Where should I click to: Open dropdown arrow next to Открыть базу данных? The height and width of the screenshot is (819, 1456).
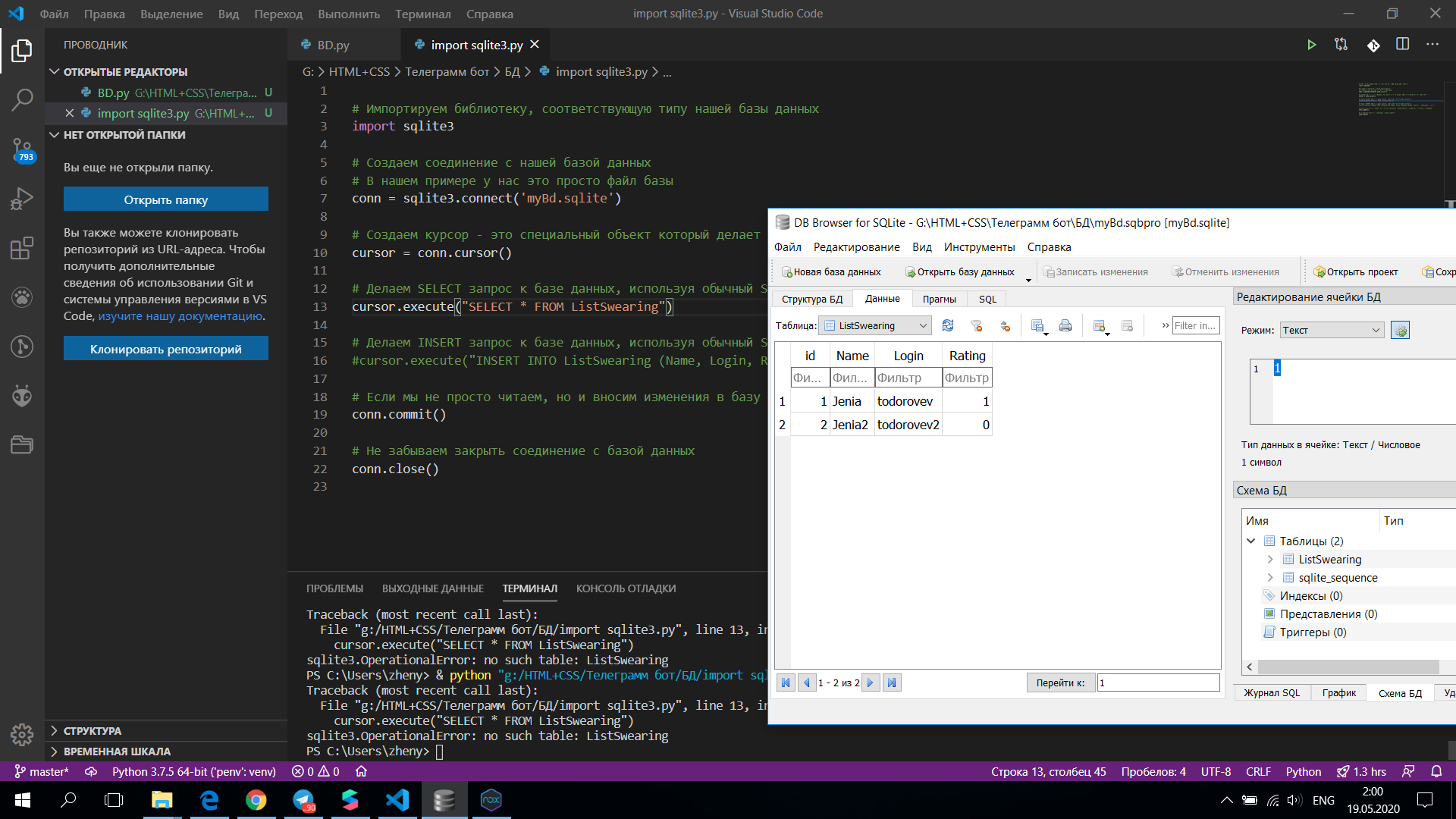pos(1028,279)
